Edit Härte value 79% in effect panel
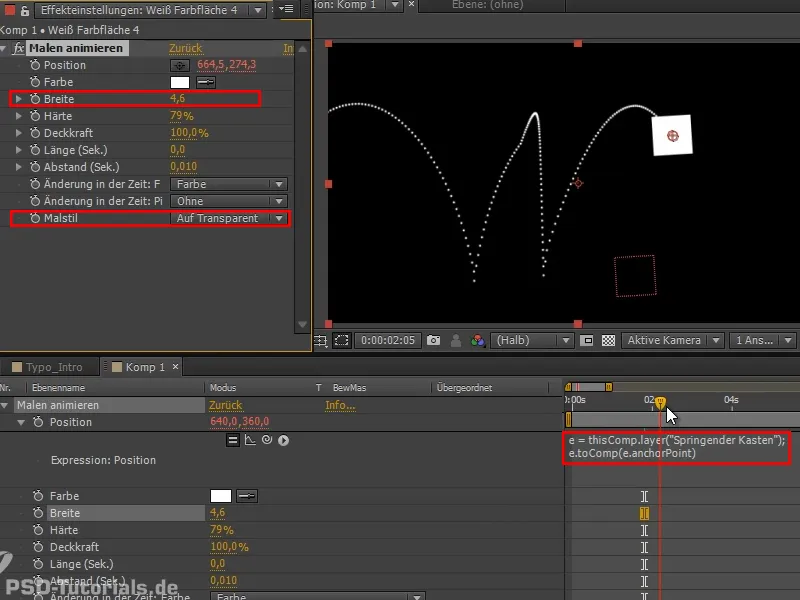The height and width of the screenshot is (600, 800). [x=182, y=116]
